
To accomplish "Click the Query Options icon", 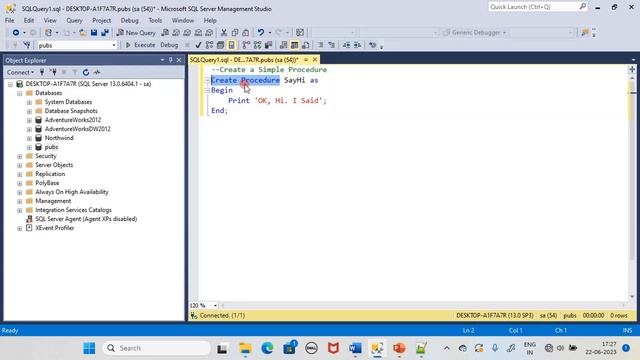I will (220, 45).
